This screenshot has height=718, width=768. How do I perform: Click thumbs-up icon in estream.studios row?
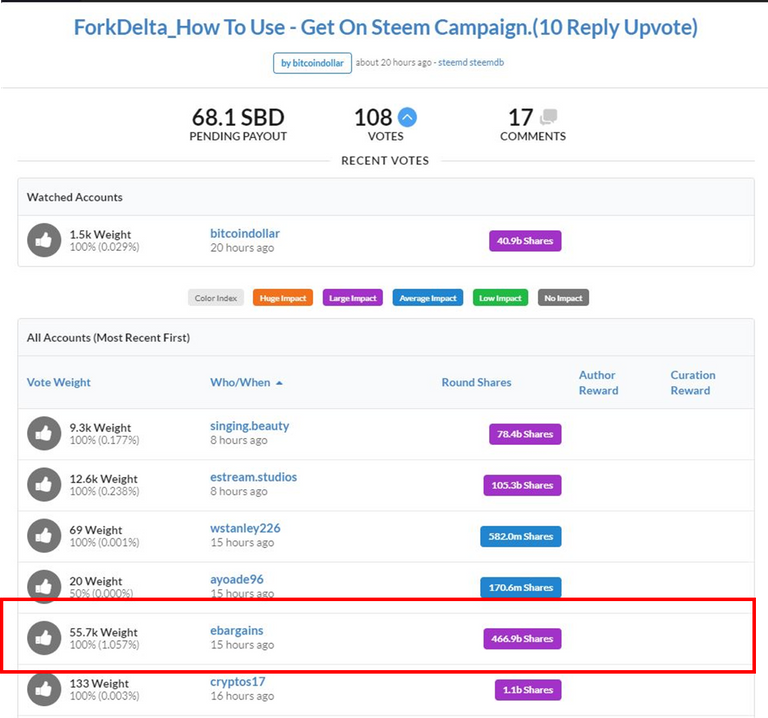[44, 484]
